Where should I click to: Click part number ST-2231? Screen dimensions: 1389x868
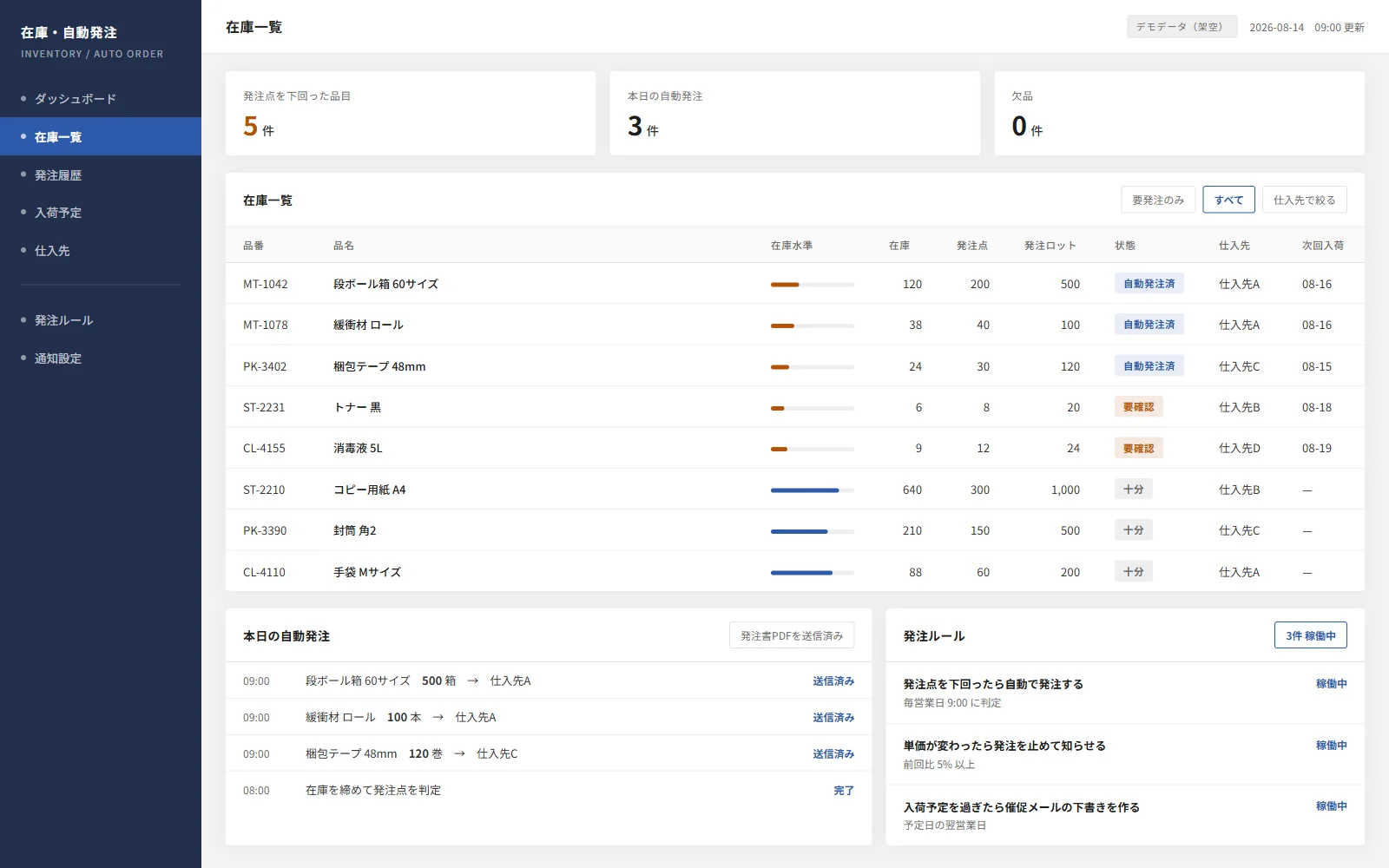pyautogui.click(x=264, y=407)
